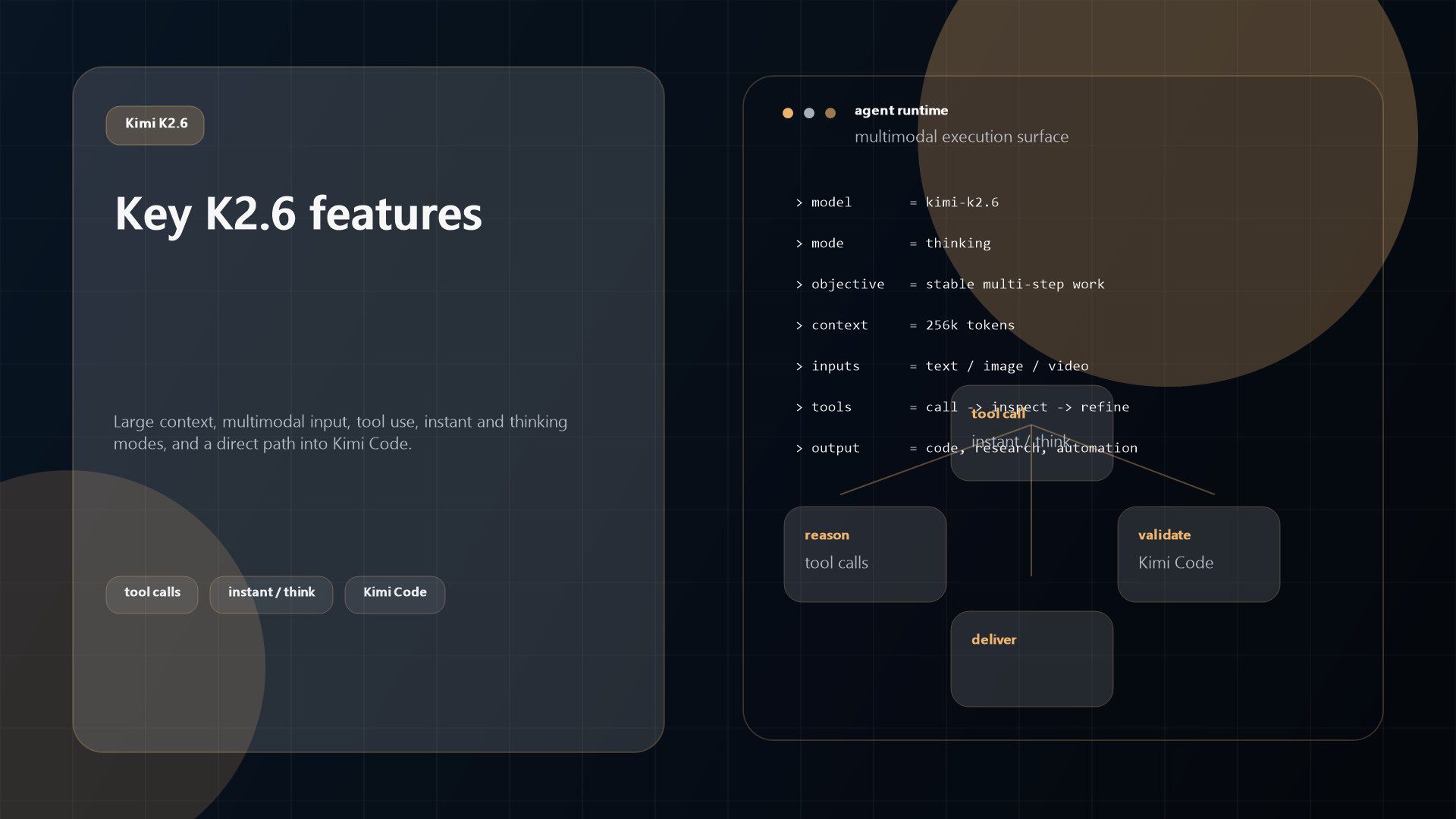
Task: Toggle the 'instant / think' chip
Action: 271,594
